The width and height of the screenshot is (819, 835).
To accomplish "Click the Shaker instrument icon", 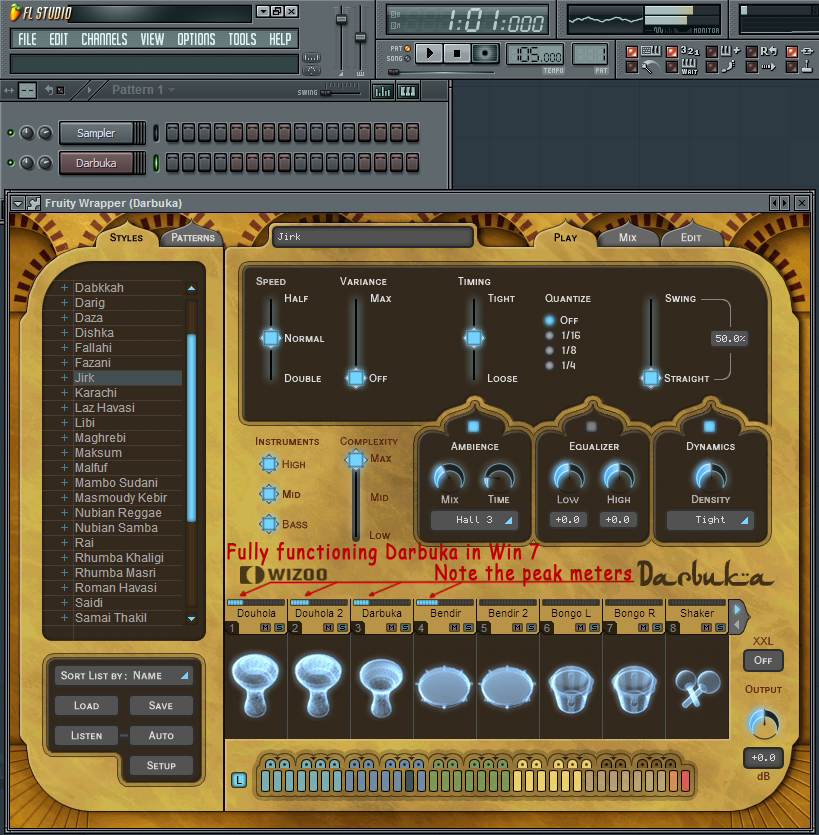I will tap(696, 686).
